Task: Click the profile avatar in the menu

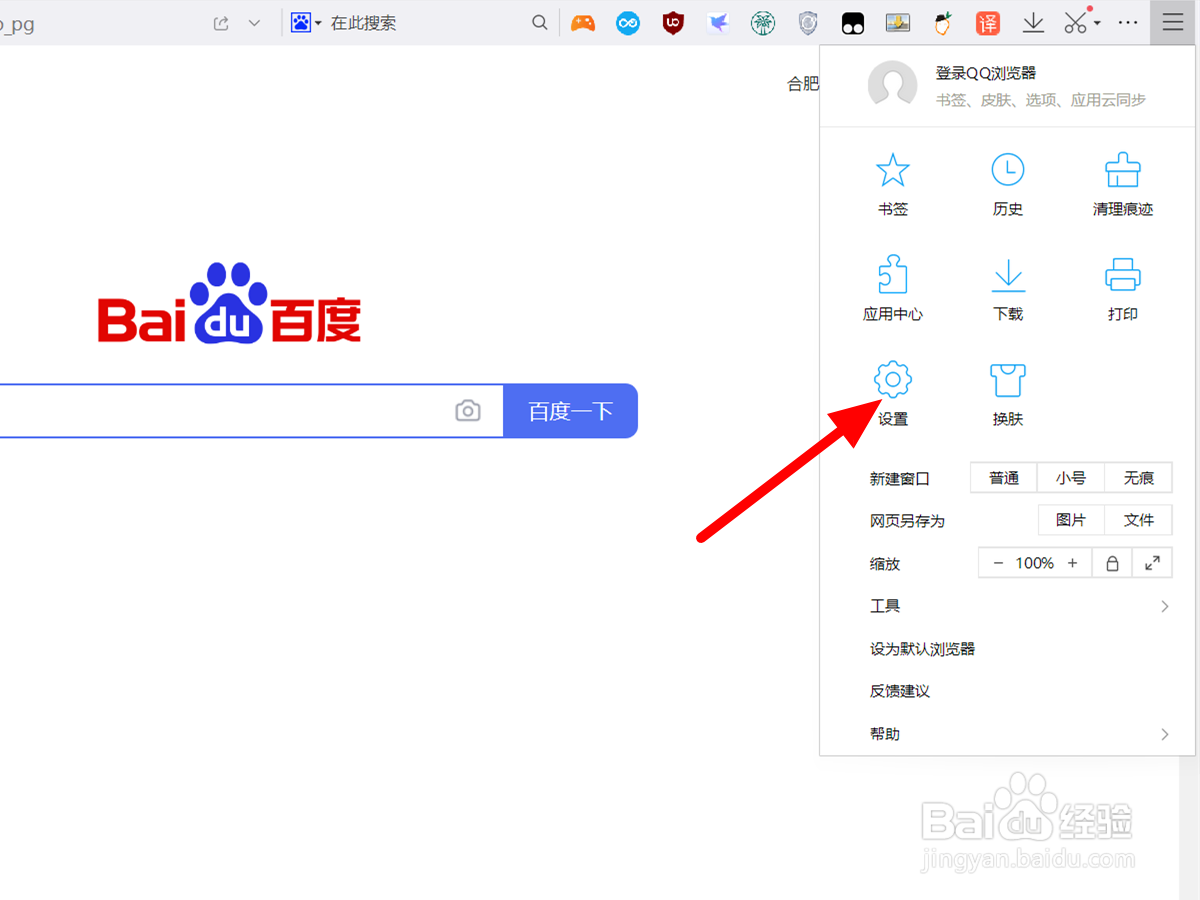Action: tap(892, 84)
